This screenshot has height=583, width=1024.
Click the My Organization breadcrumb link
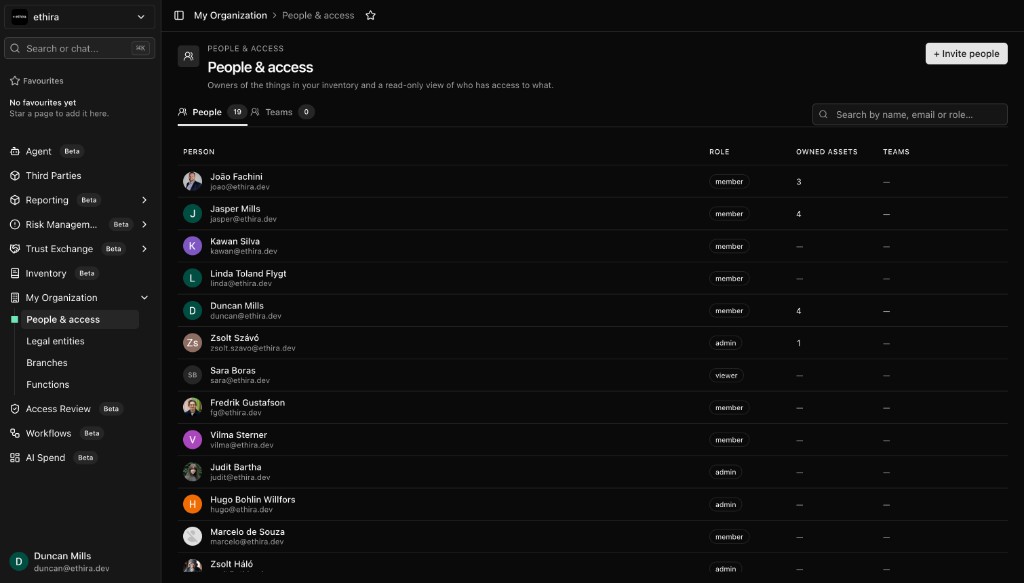pyautogui.click(x=231, y=15)
